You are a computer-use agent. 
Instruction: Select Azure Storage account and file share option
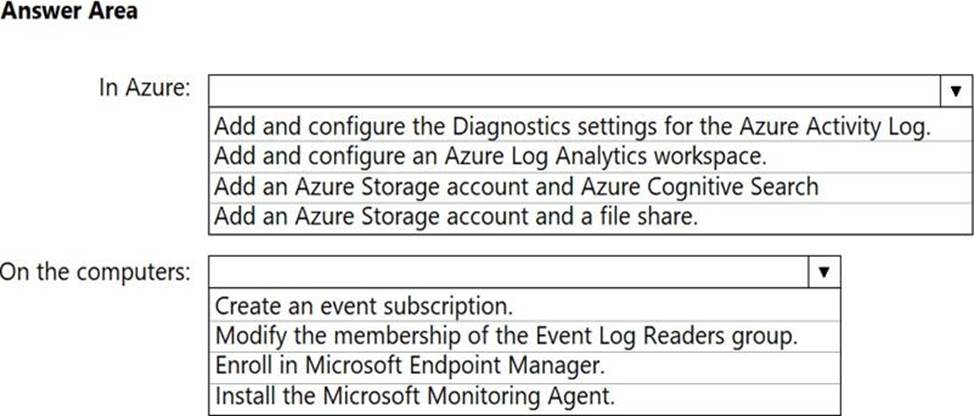coord(456,216)
